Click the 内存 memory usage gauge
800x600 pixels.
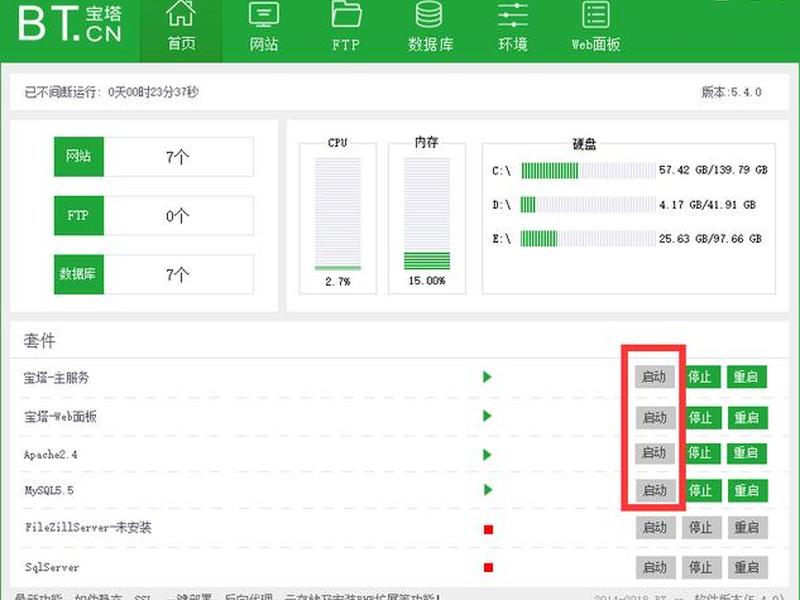(x=427, y=214)
